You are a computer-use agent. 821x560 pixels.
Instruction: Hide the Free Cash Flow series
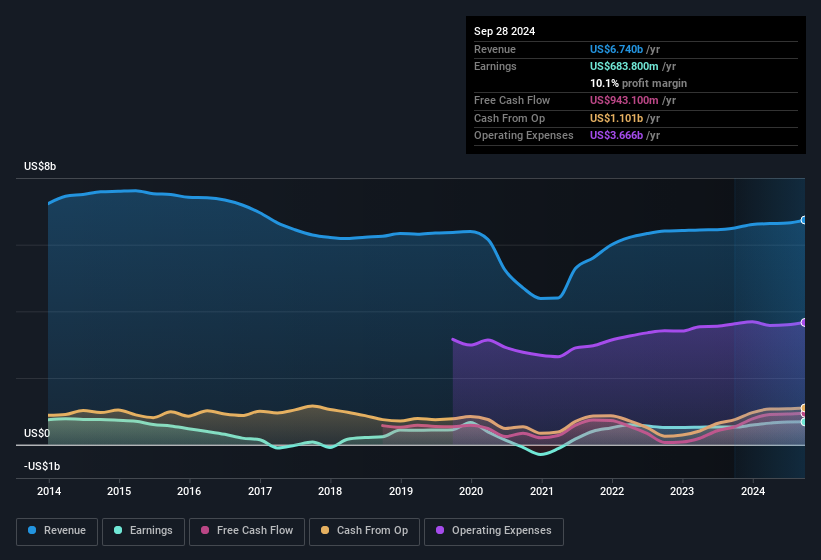point(245,530)
